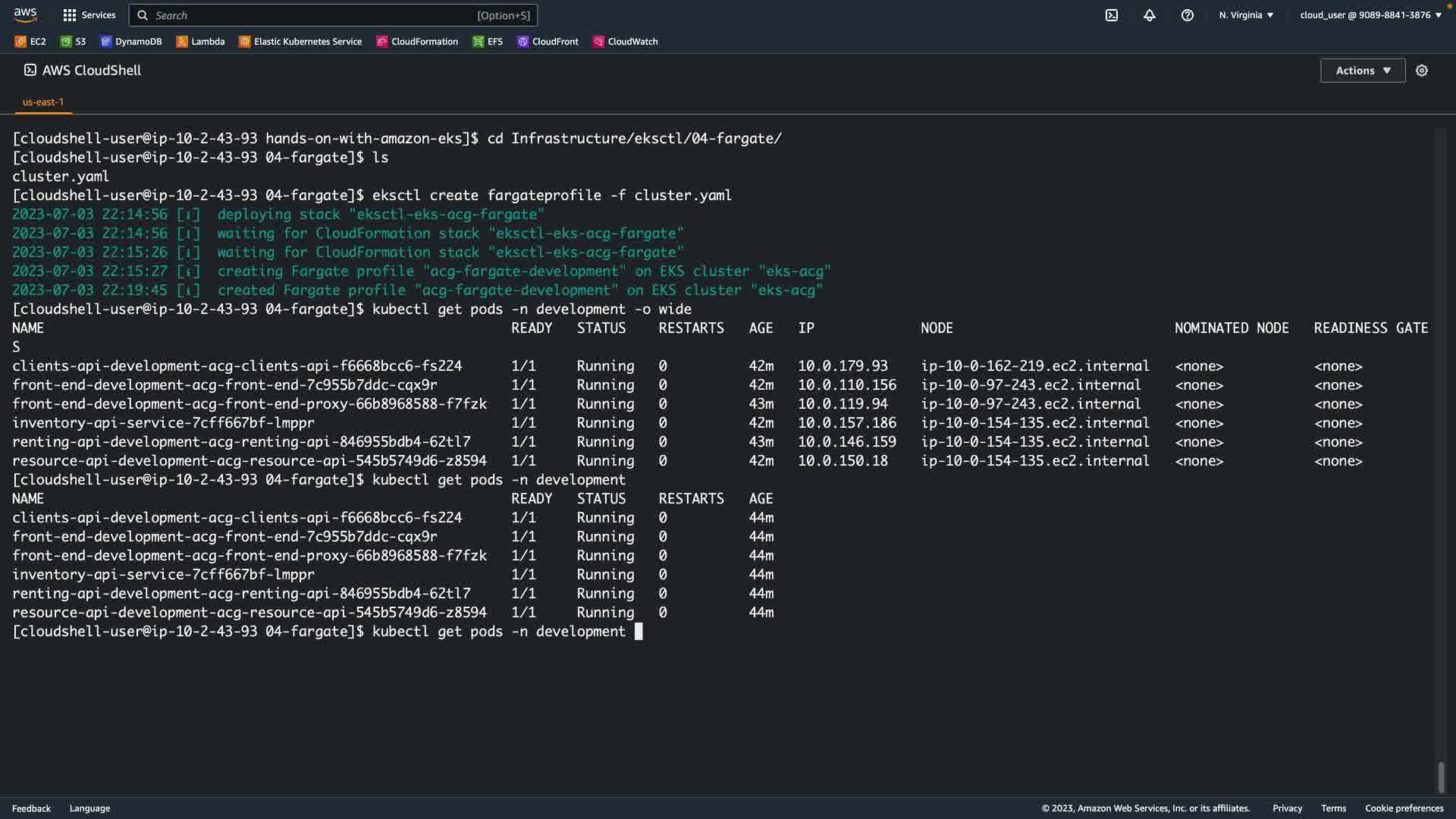Click the Language button in footer

[x=89, y=808]
